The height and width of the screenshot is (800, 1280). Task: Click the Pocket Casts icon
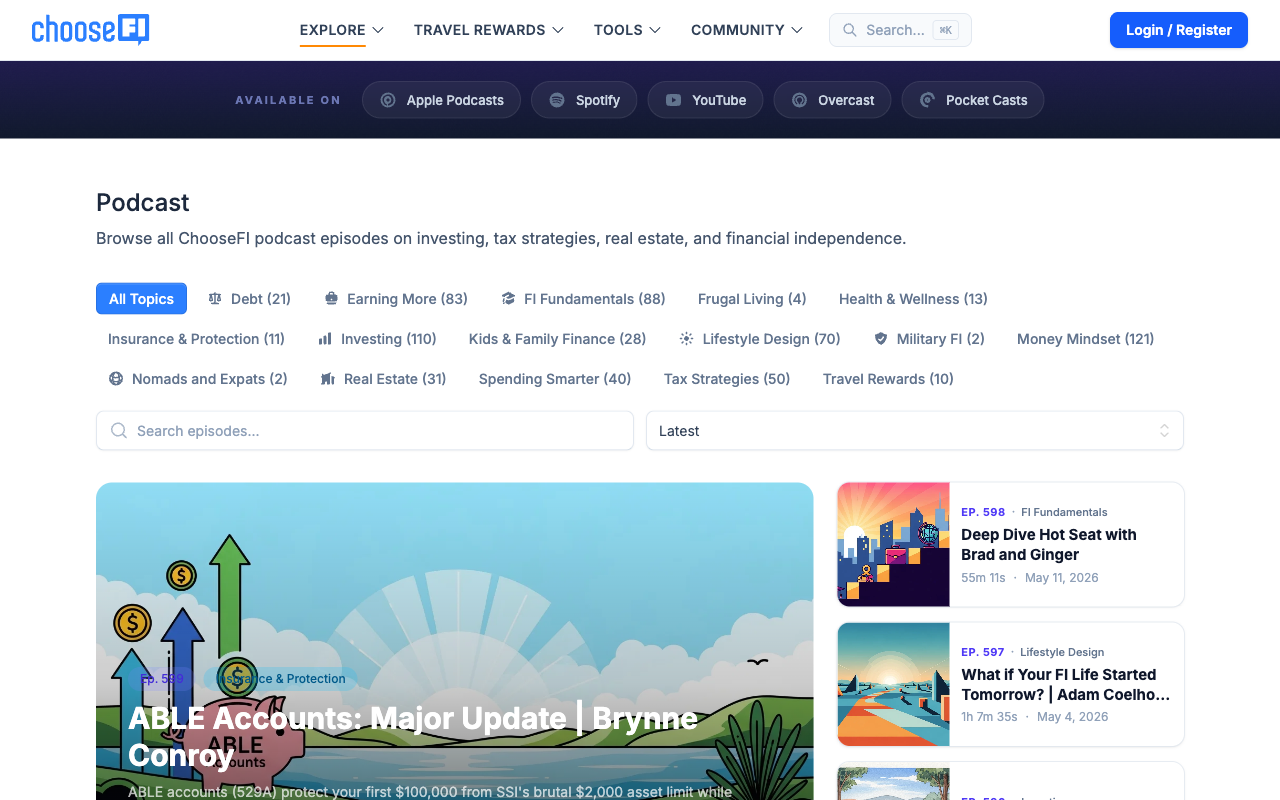[x=927, y=100]
